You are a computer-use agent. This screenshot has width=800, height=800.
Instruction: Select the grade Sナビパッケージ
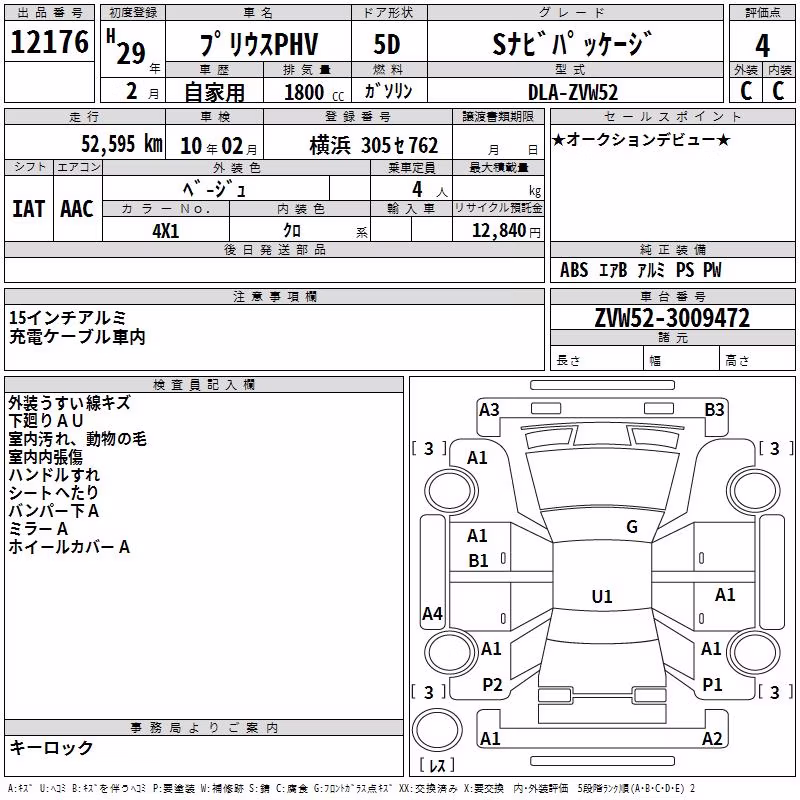tap(572, 44)
